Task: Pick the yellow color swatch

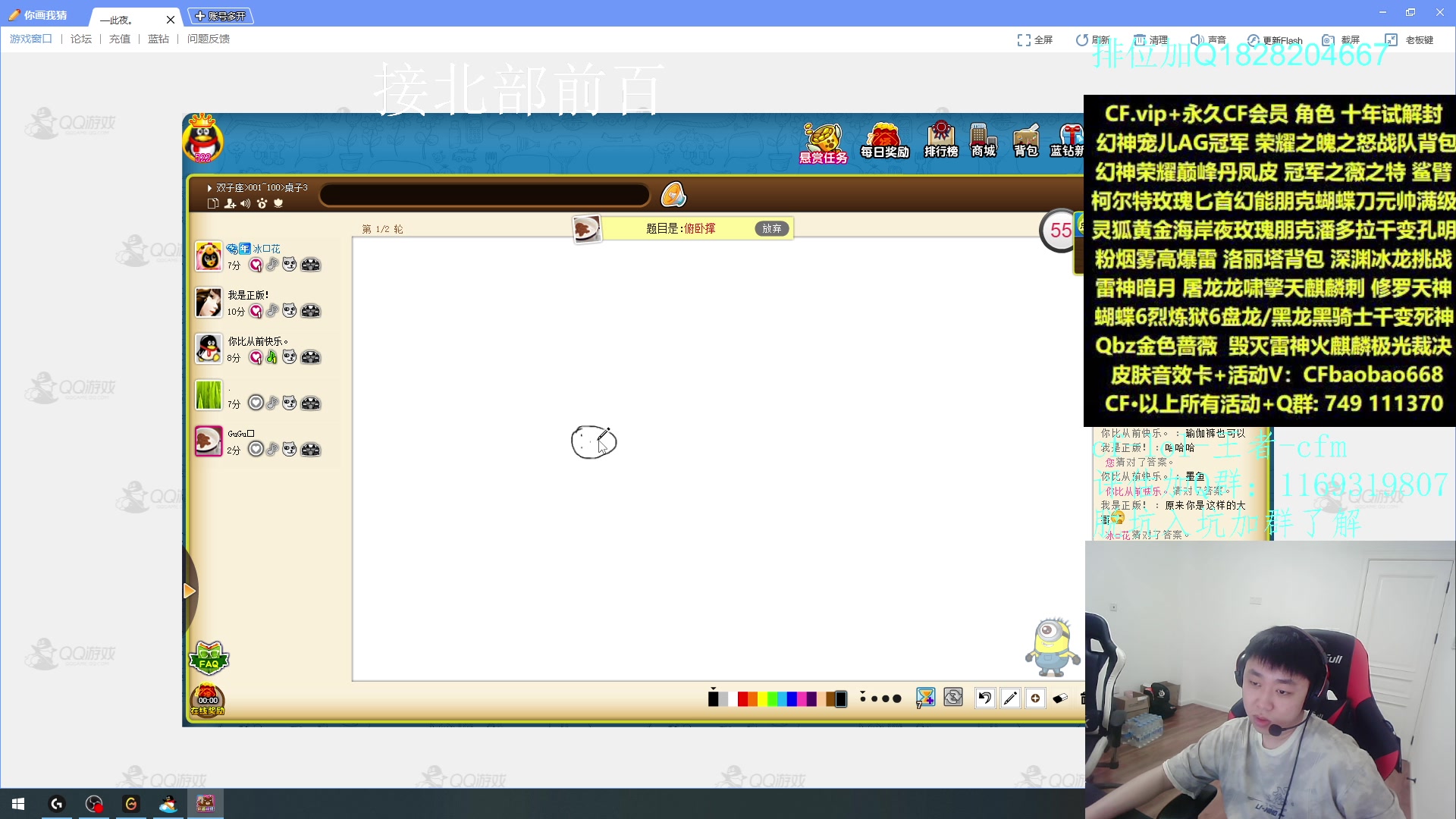Action: tap(762, 699)
